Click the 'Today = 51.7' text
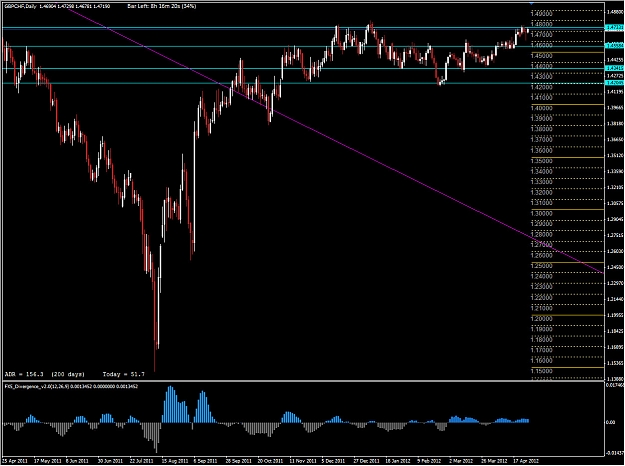Image resolution: width=625 pixels, height=466 pixels. [124, 374]
